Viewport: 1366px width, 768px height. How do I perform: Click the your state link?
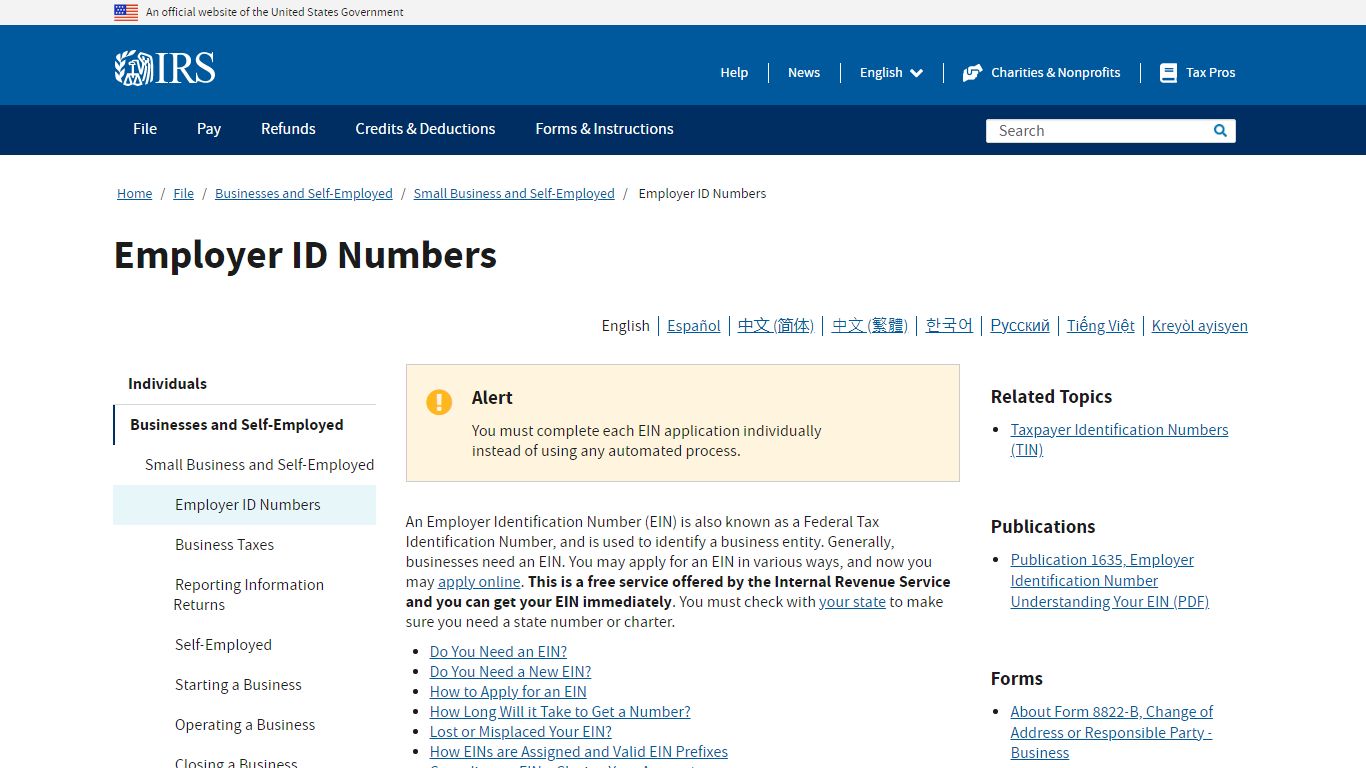852,602
